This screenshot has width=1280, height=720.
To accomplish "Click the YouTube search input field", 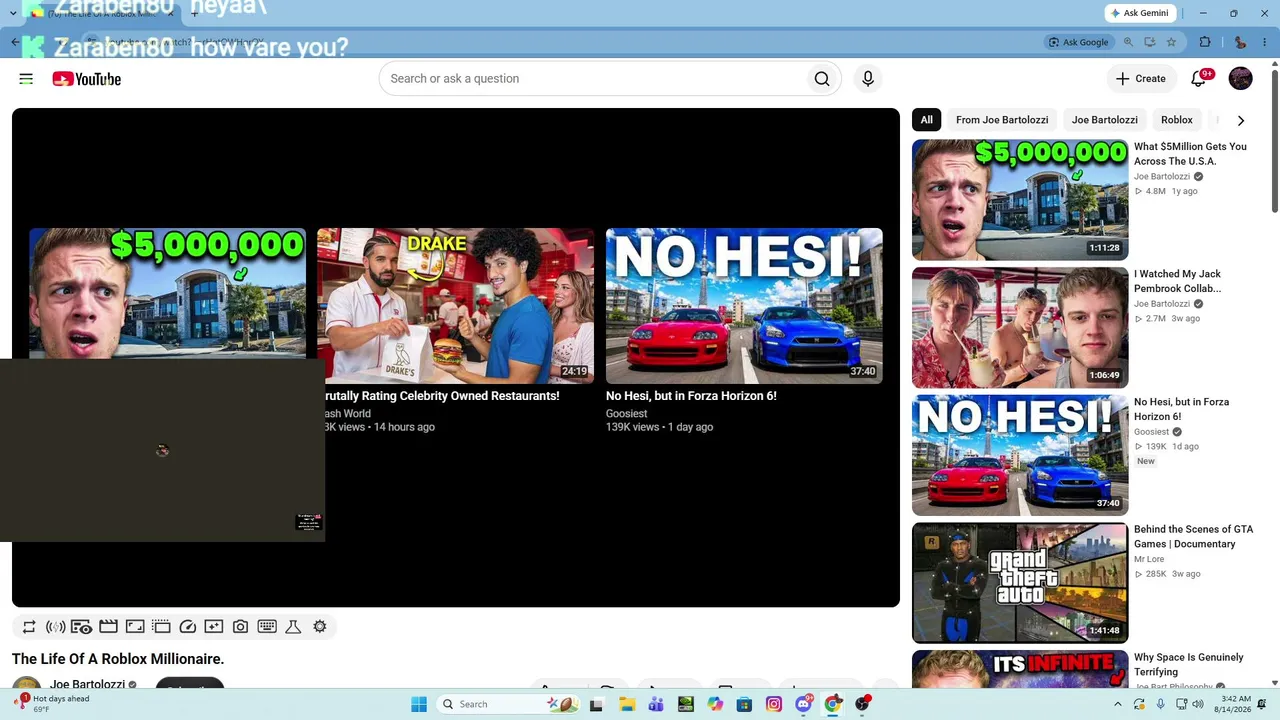I will click(x=590, y=79).
